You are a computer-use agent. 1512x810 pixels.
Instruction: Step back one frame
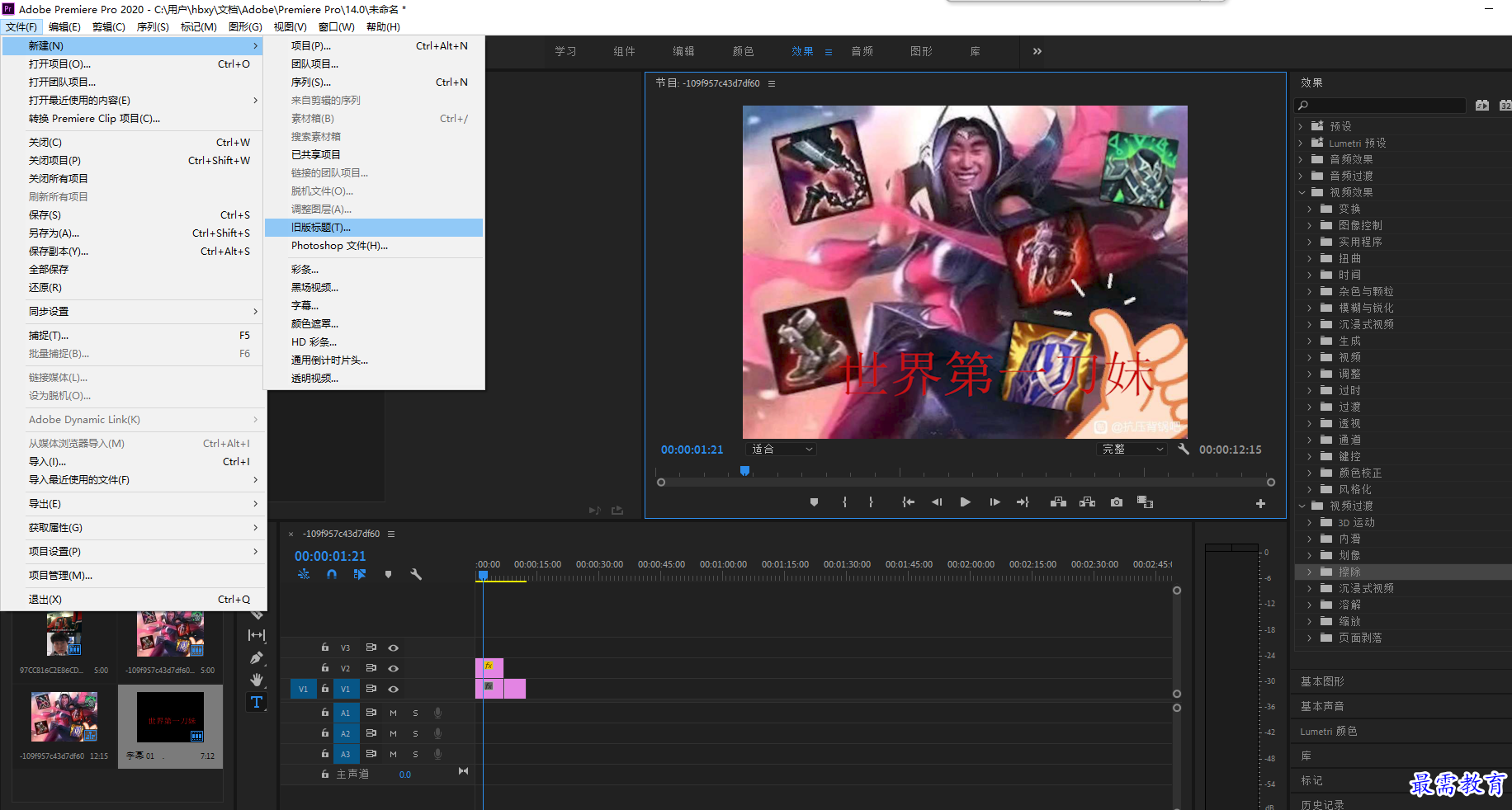click(937, 502)
